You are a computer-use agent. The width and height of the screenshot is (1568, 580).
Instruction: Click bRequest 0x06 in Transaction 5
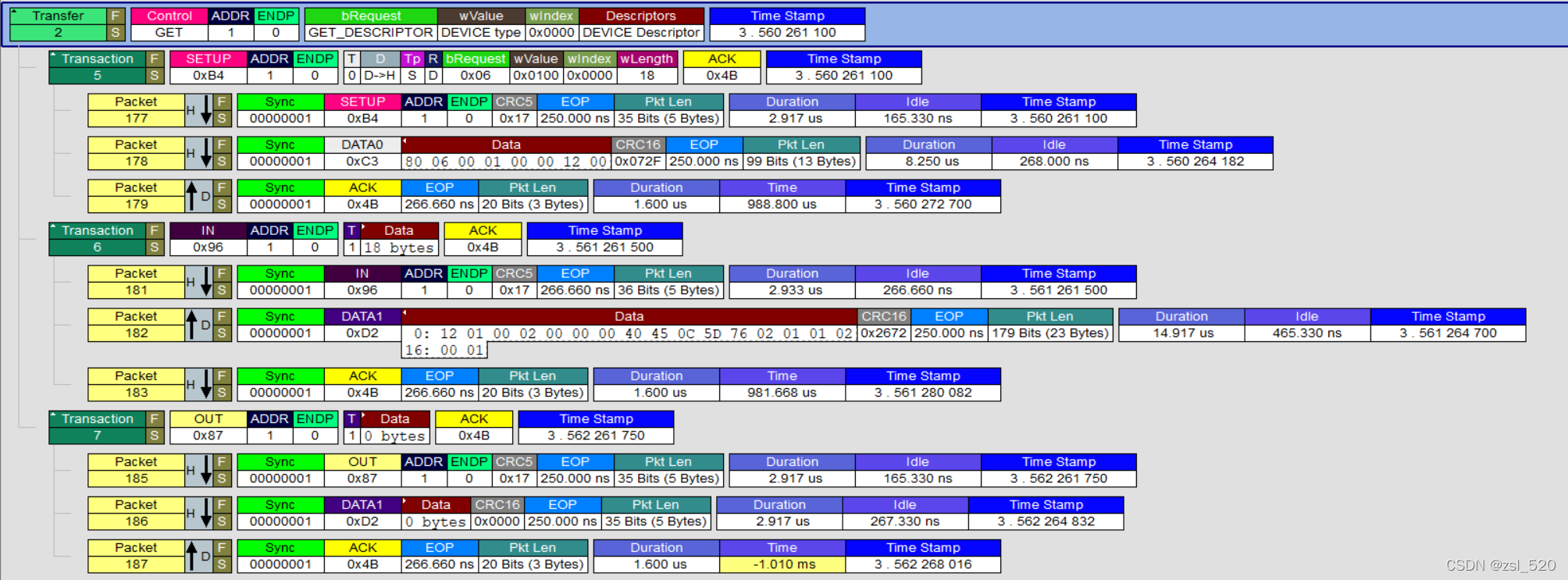(x=476, y=76)
